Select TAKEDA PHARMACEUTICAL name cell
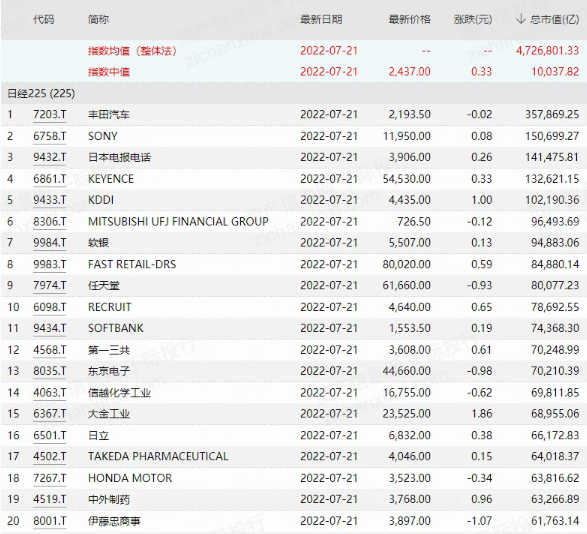 [x=158, y=456]
